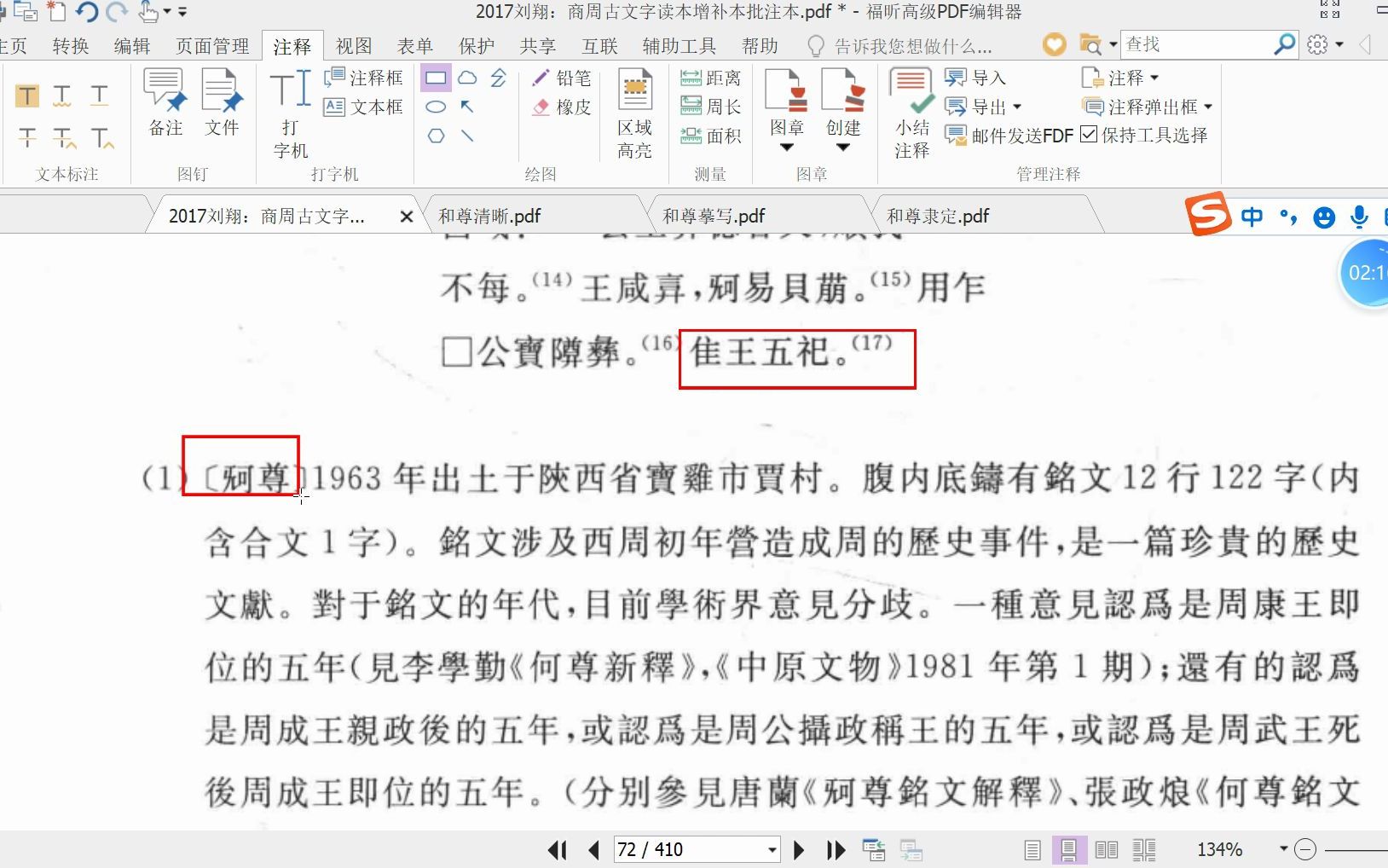1388x868 pixels.
Task: Open the 72 / 410 page number dropdown
Action: coord(772,850)
